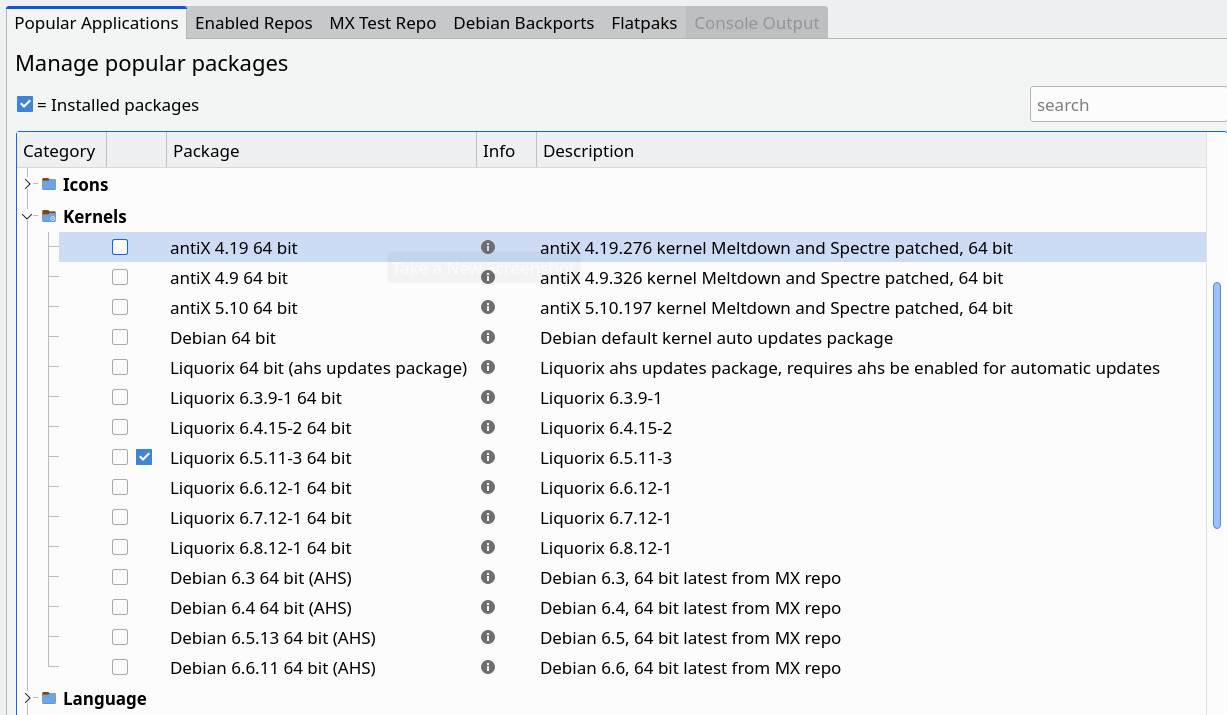Open info for Debian 6.5.13 64 bit (AHS)
The image size is (1227, 715).
488,637
